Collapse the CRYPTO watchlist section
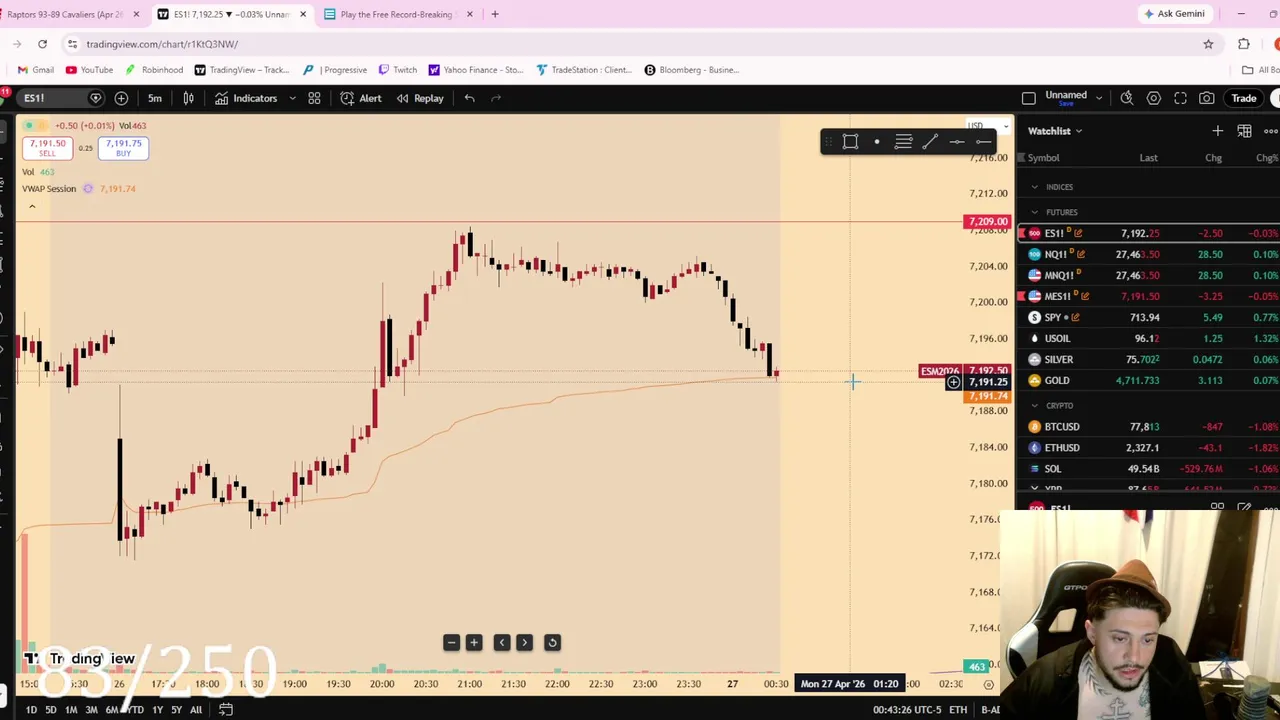 click(x=1035, y=406)
